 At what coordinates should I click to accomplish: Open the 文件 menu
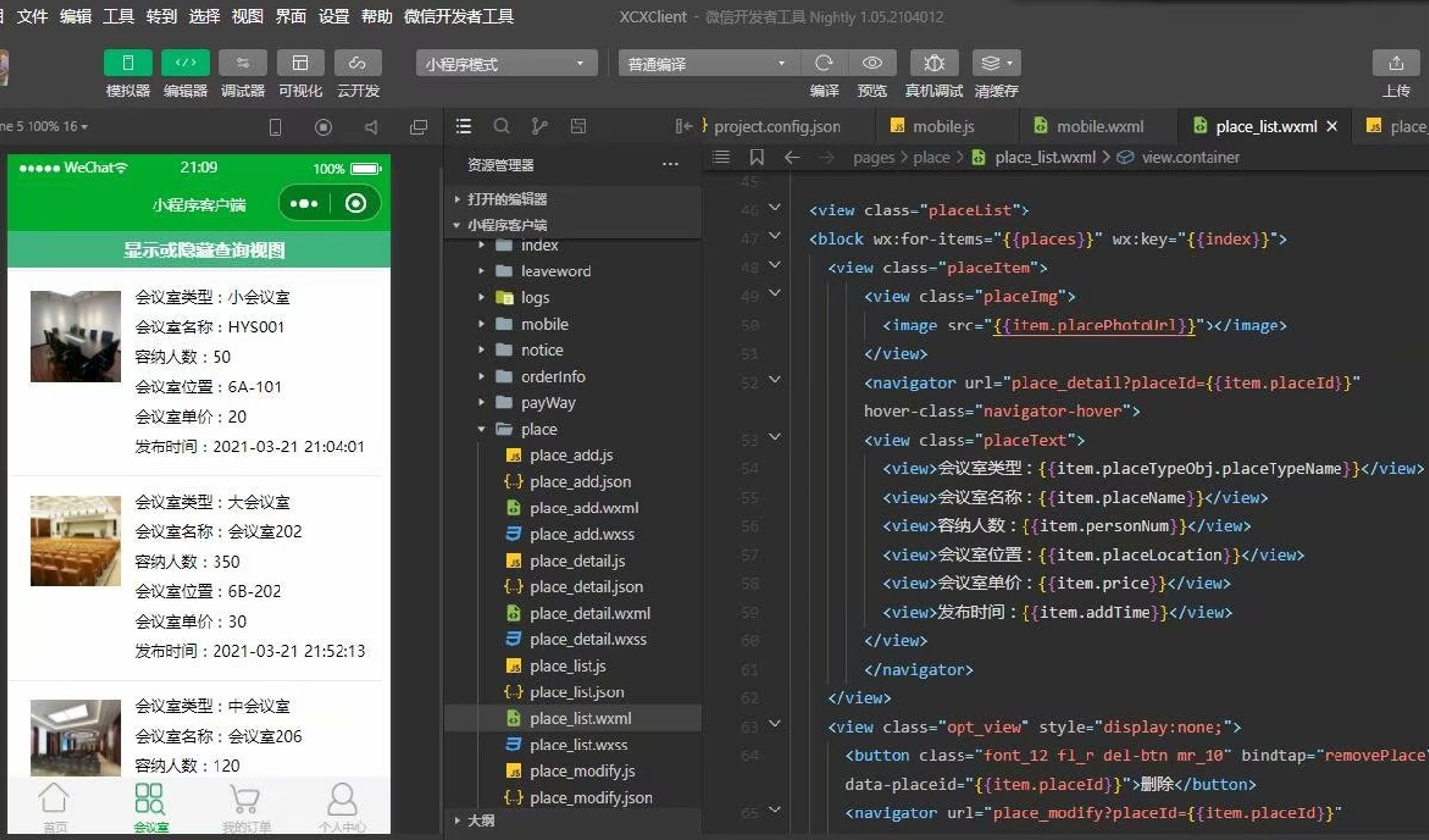pos(32,16)
